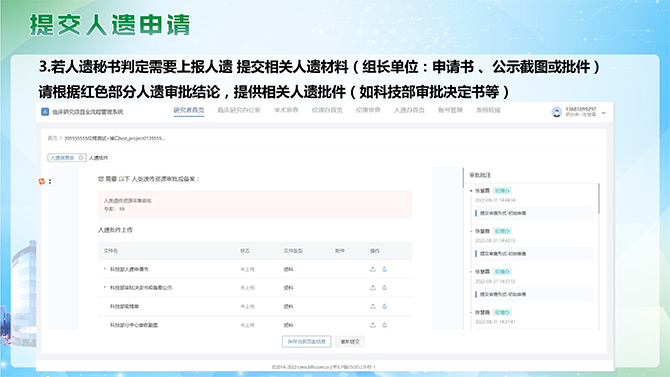
Task: Click upload icon in fourth file row
Action: pos(373,325)
